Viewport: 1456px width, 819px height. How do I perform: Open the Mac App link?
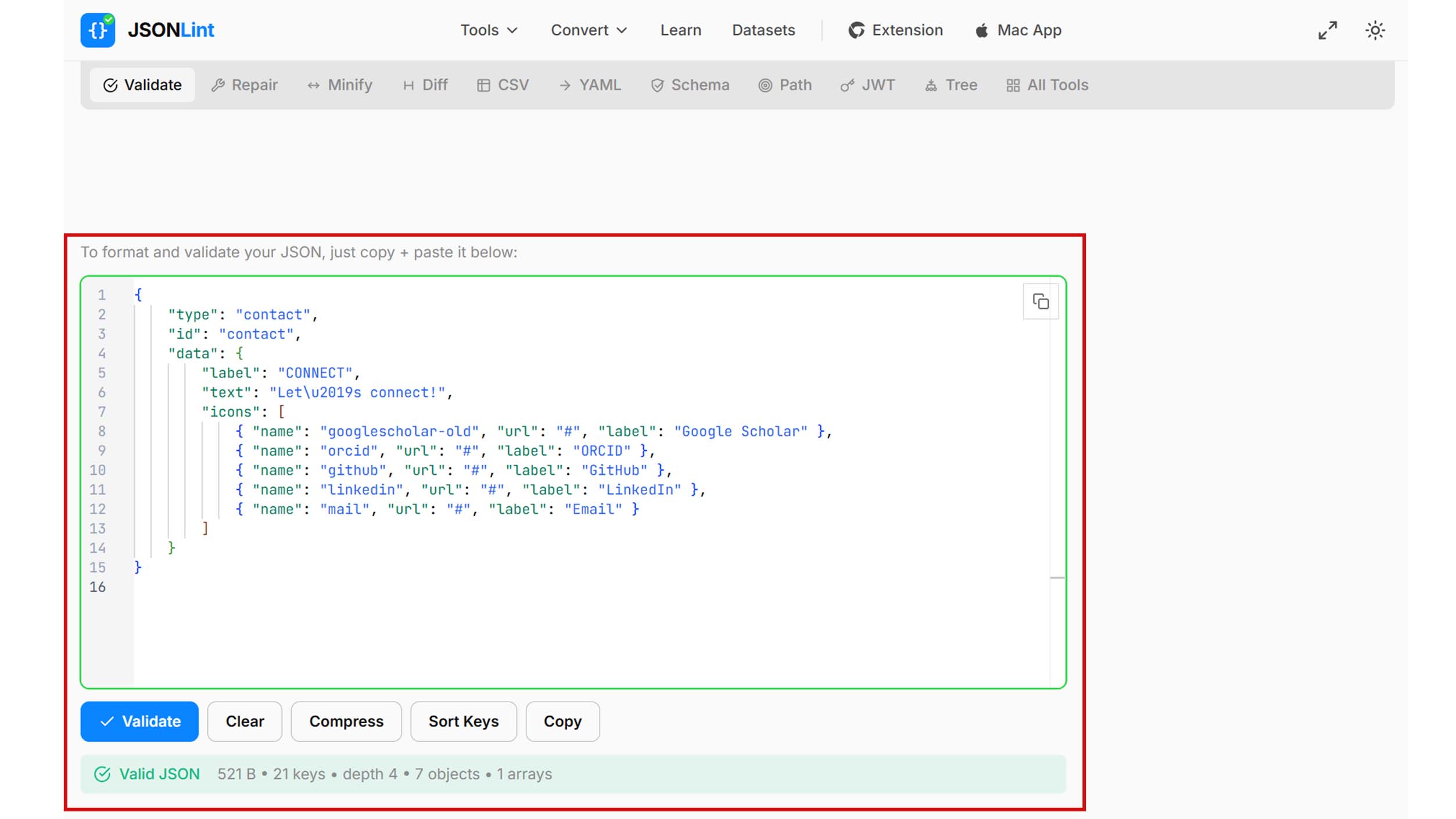(1018, 30)
